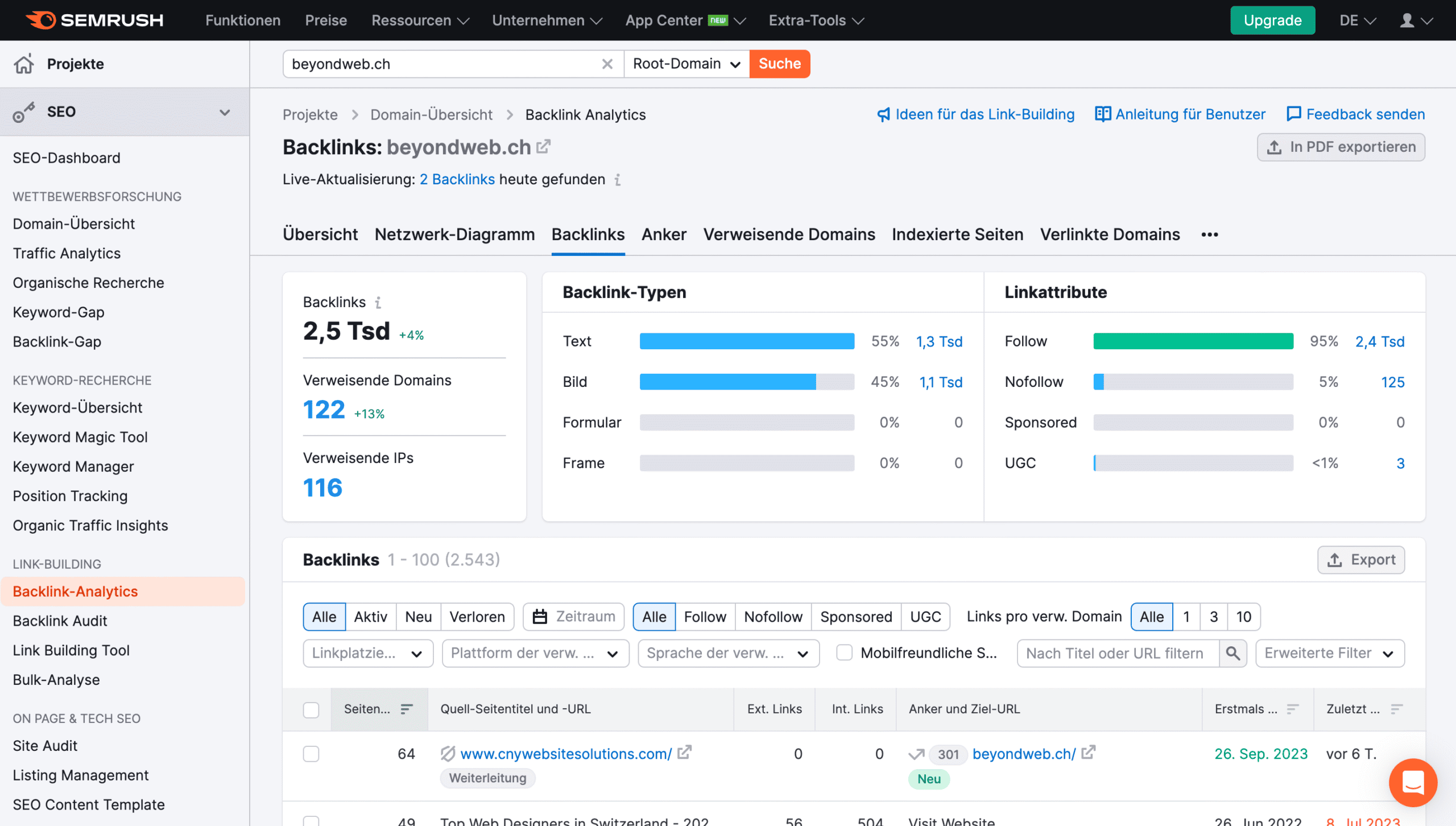The height and width of the screenshot is (826, 1456).
Task: Click the orange Suche button
Action: click(779, 64)
